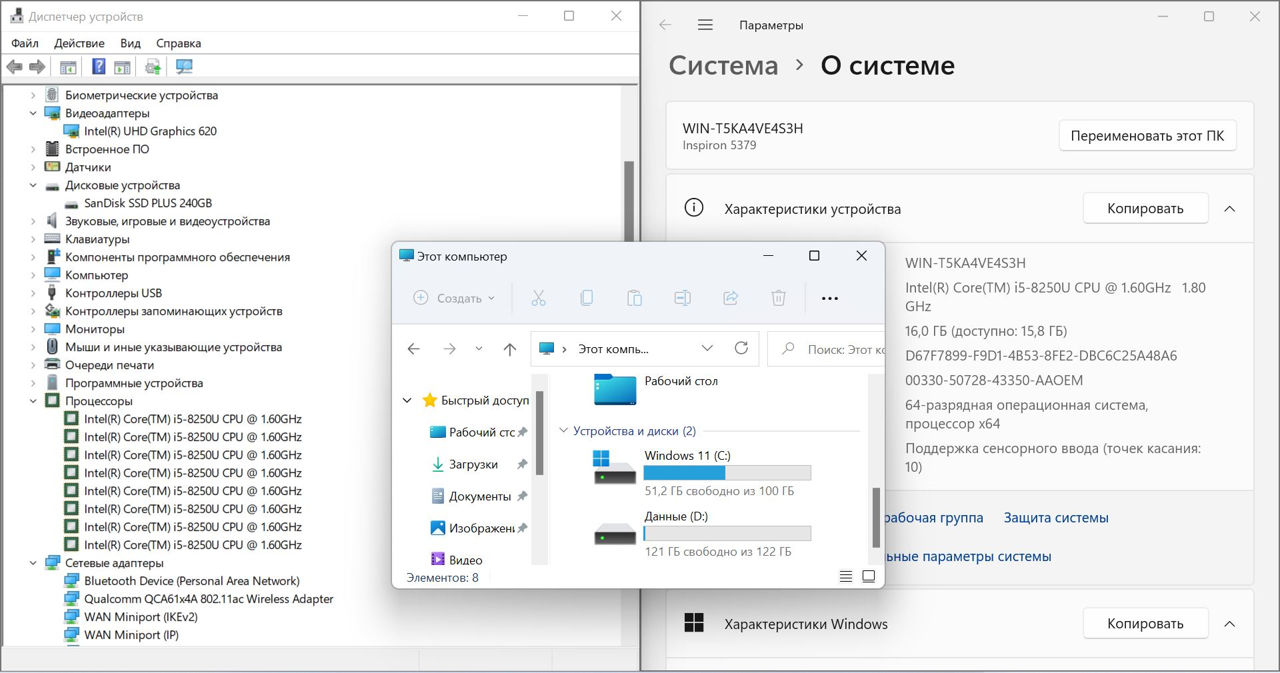Screen dimensions: 1280x673
Task: Open the address bar history dropdown
Action: [707, 349]
